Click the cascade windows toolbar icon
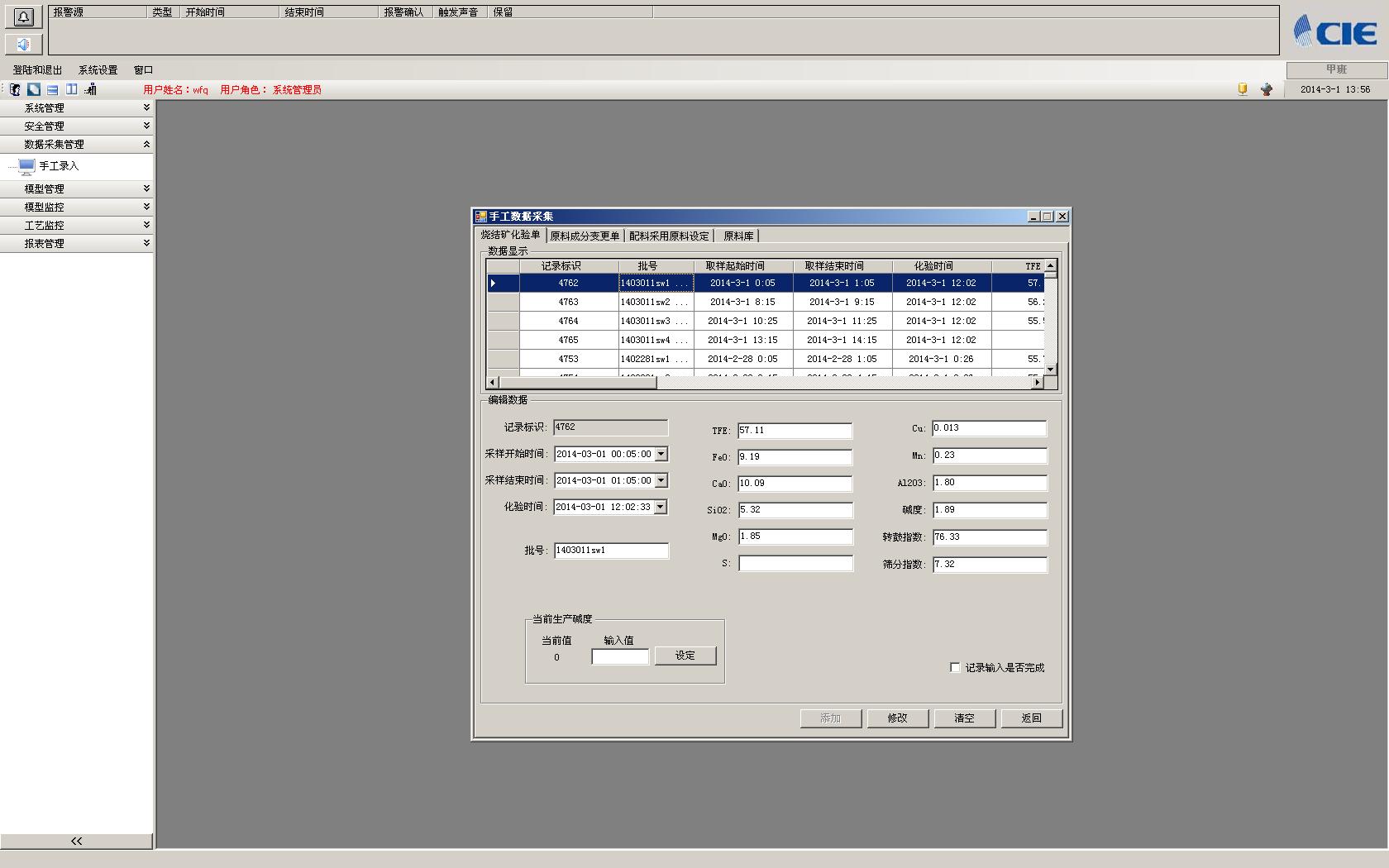The image size is (1389, 868). (34, 89)
